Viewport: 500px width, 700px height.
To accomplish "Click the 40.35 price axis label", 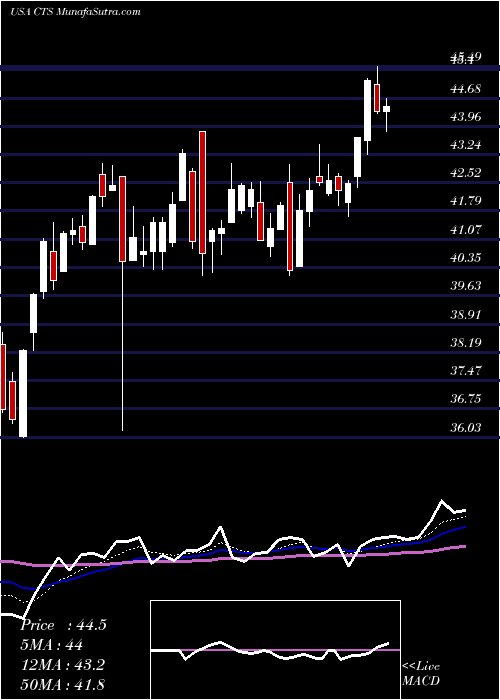I will [x=466, y=258].
